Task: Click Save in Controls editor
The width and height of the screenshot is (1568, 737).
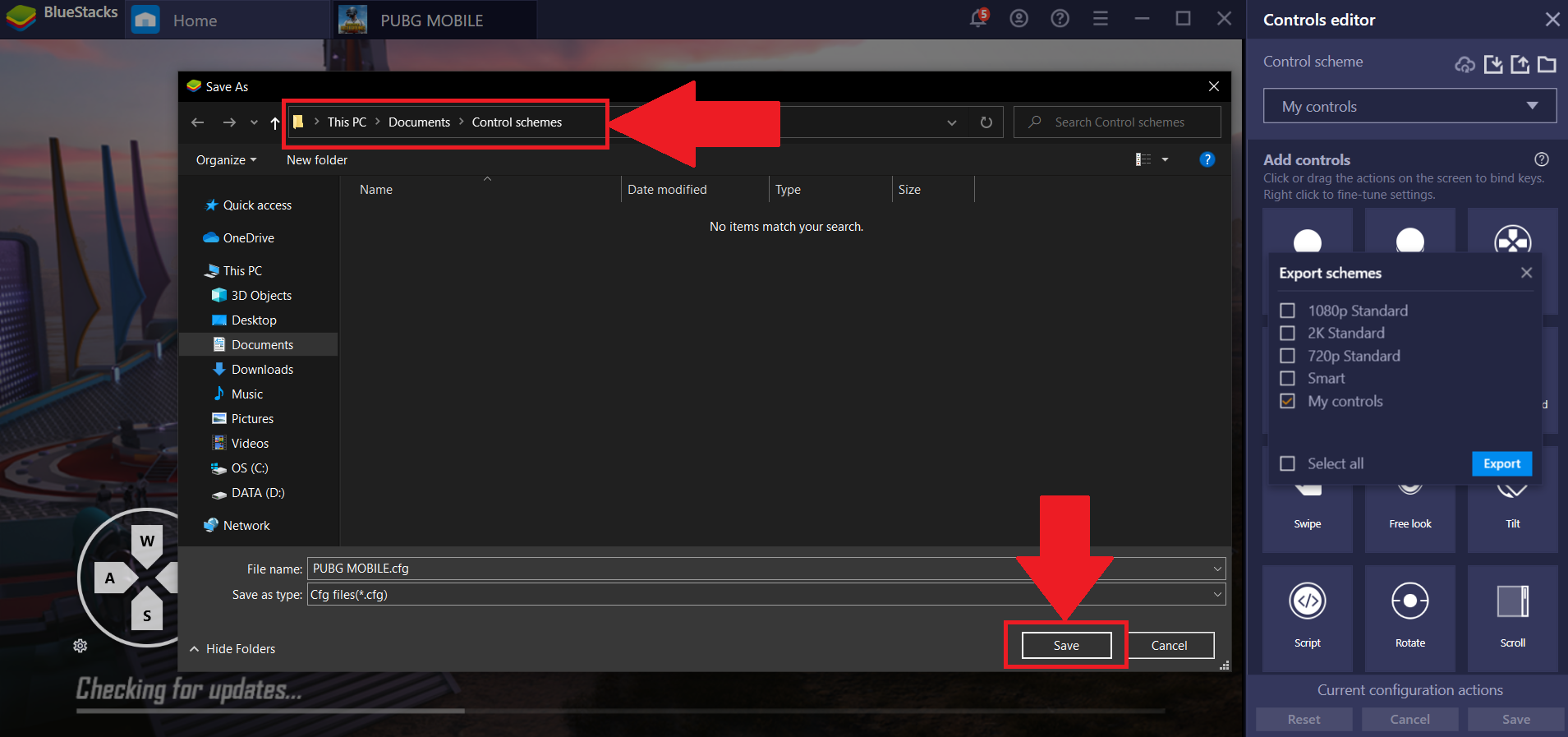Action: (1516, 720)
